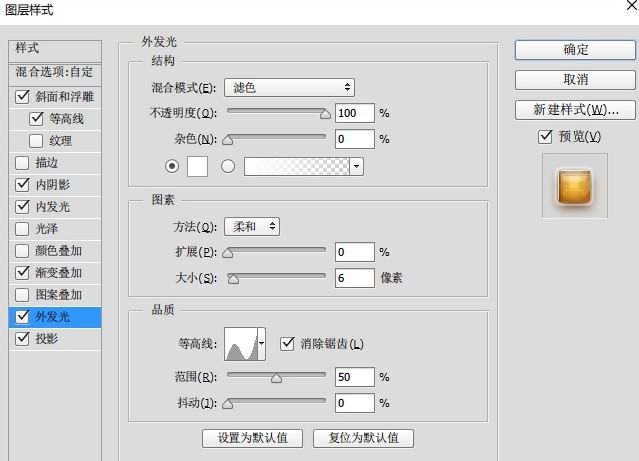
Task: Enable the 图案叠加 checkbox
Action: click(22, 295)
